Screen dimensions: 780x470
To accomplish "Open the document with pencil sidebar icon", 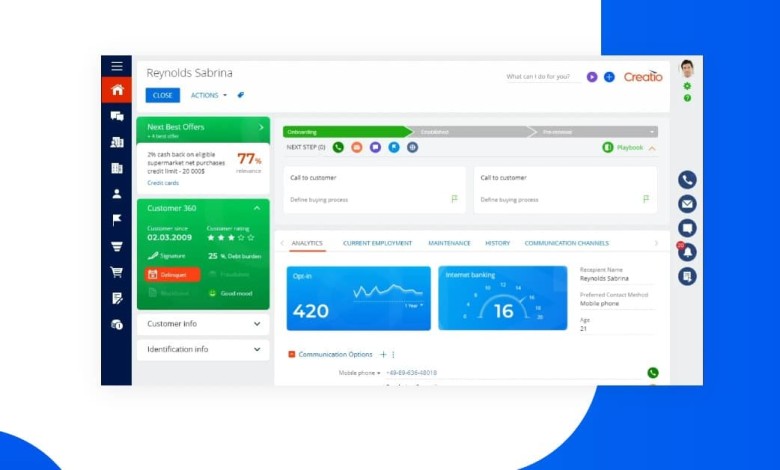I will 117,298.
